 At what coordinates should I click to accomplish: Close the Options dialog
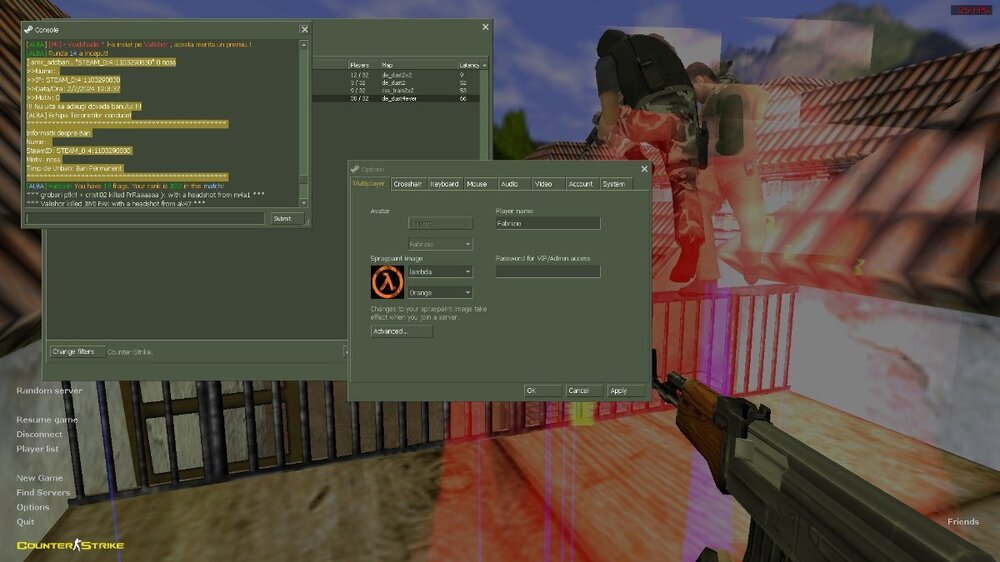click(x=643, y=169)
